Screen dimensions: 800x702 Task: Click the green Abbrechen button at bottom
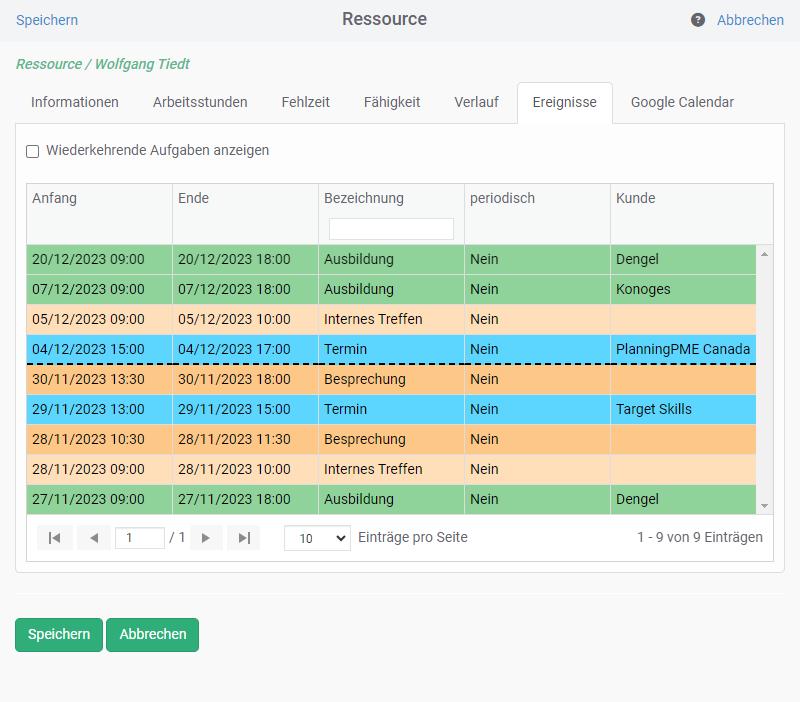(153, 634)
